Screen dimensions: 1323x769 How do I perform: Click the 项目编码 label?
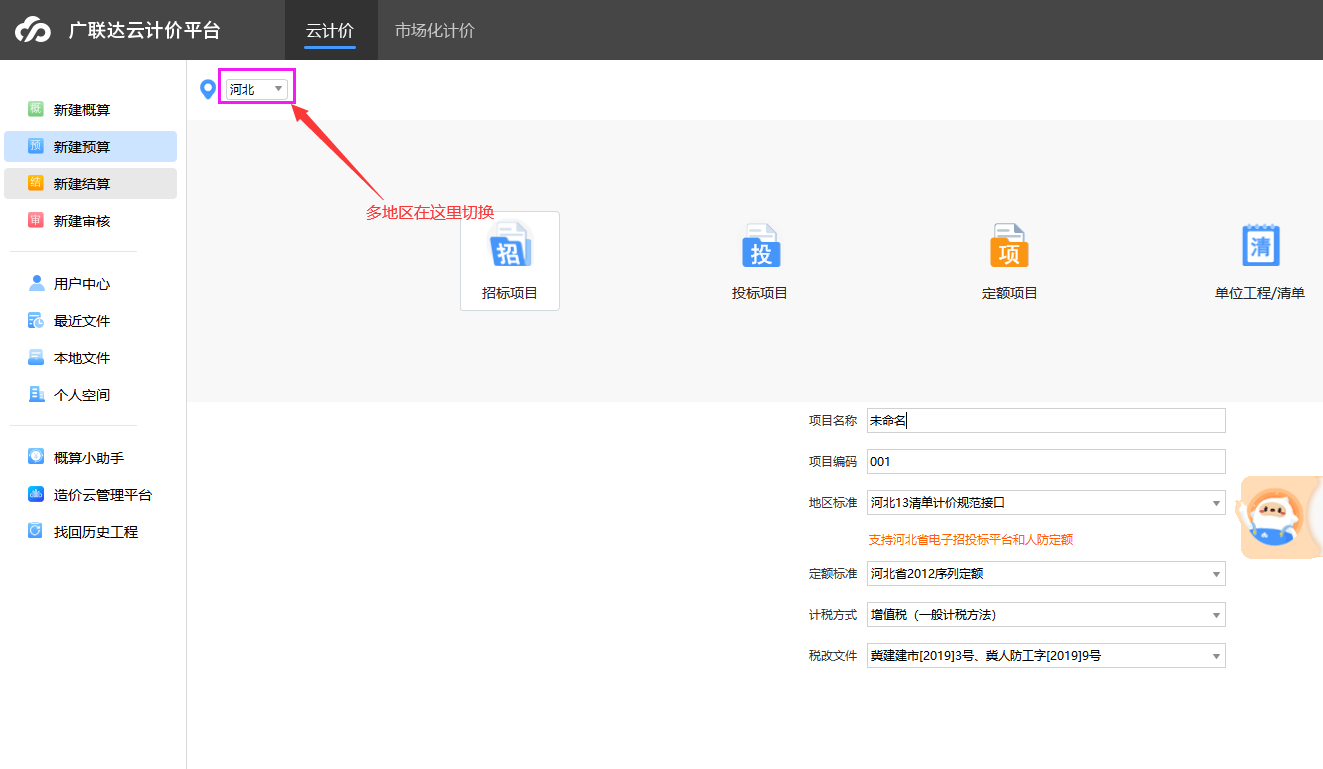[833, 461]
